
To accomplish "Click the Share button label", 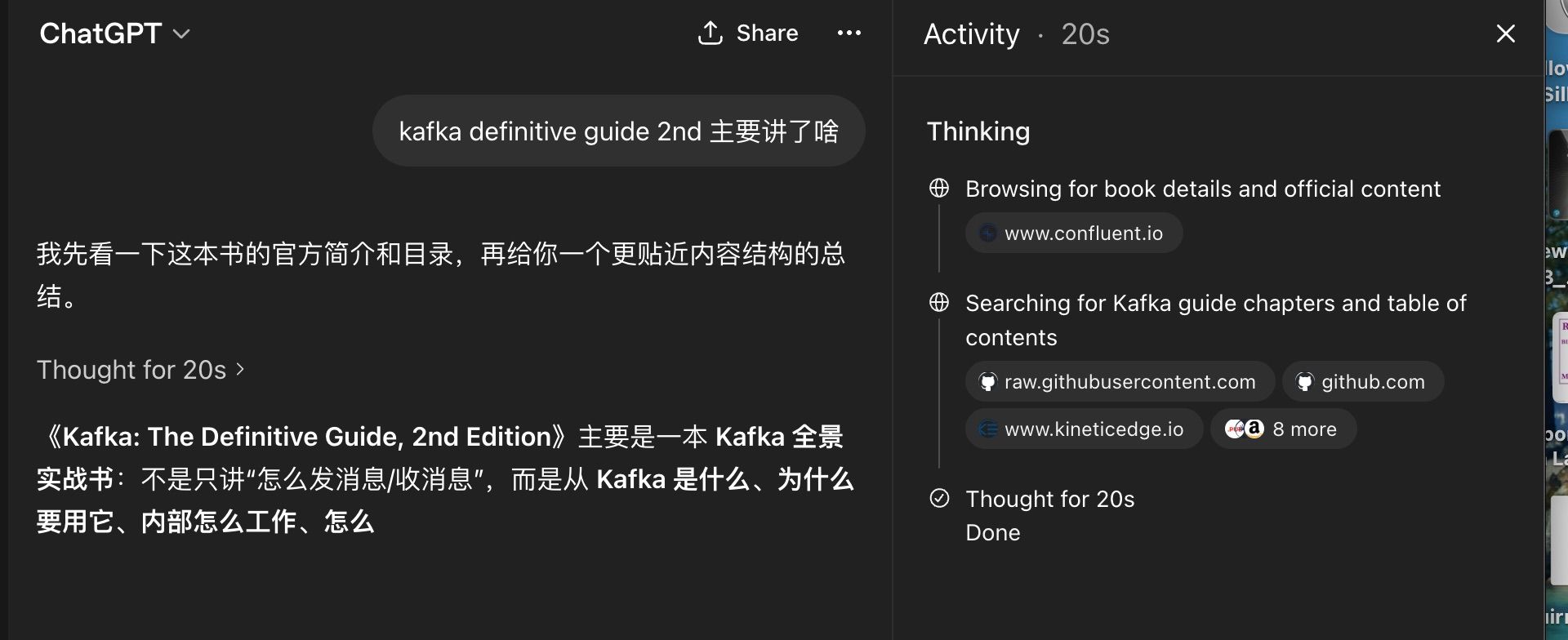I will tap(767, 33).
